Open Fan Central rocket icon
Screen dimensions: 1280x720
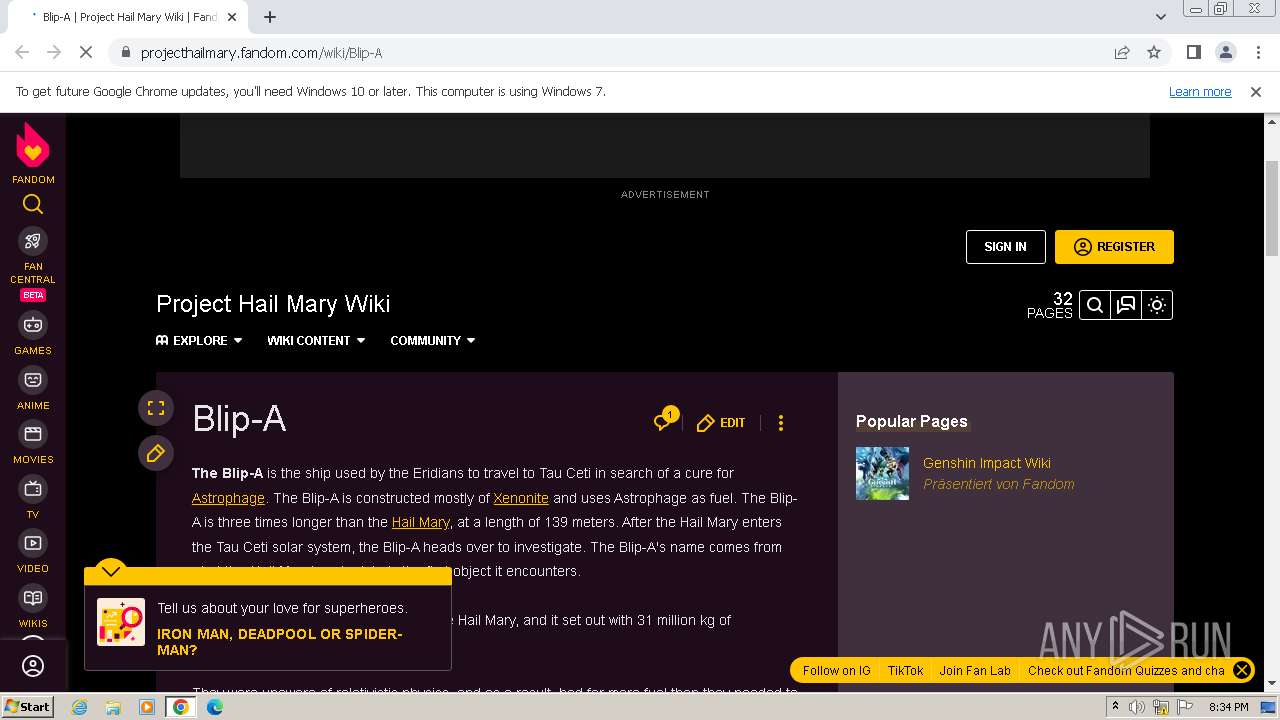click(33, 241)
